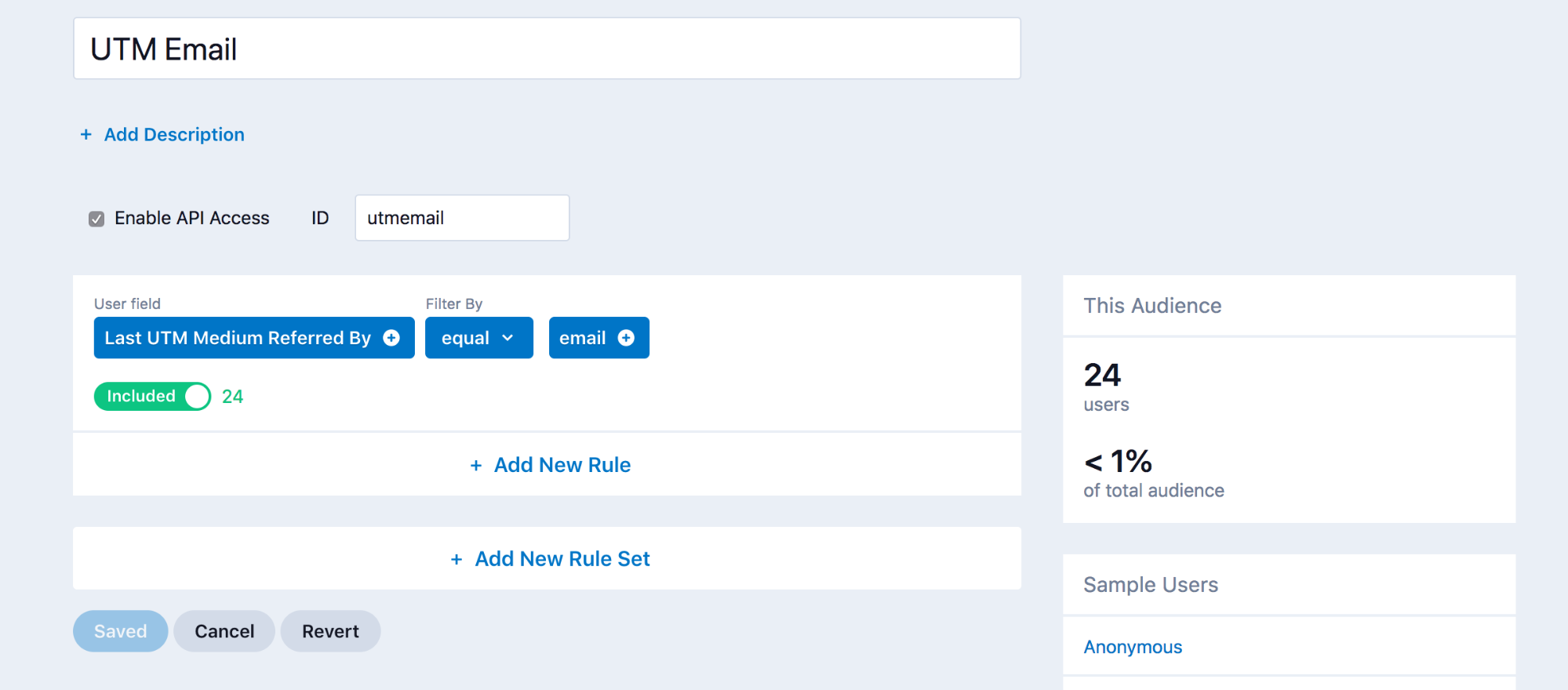
Task: Toggle the Enable API Access checkbox
Action: (x=96, y=219)
